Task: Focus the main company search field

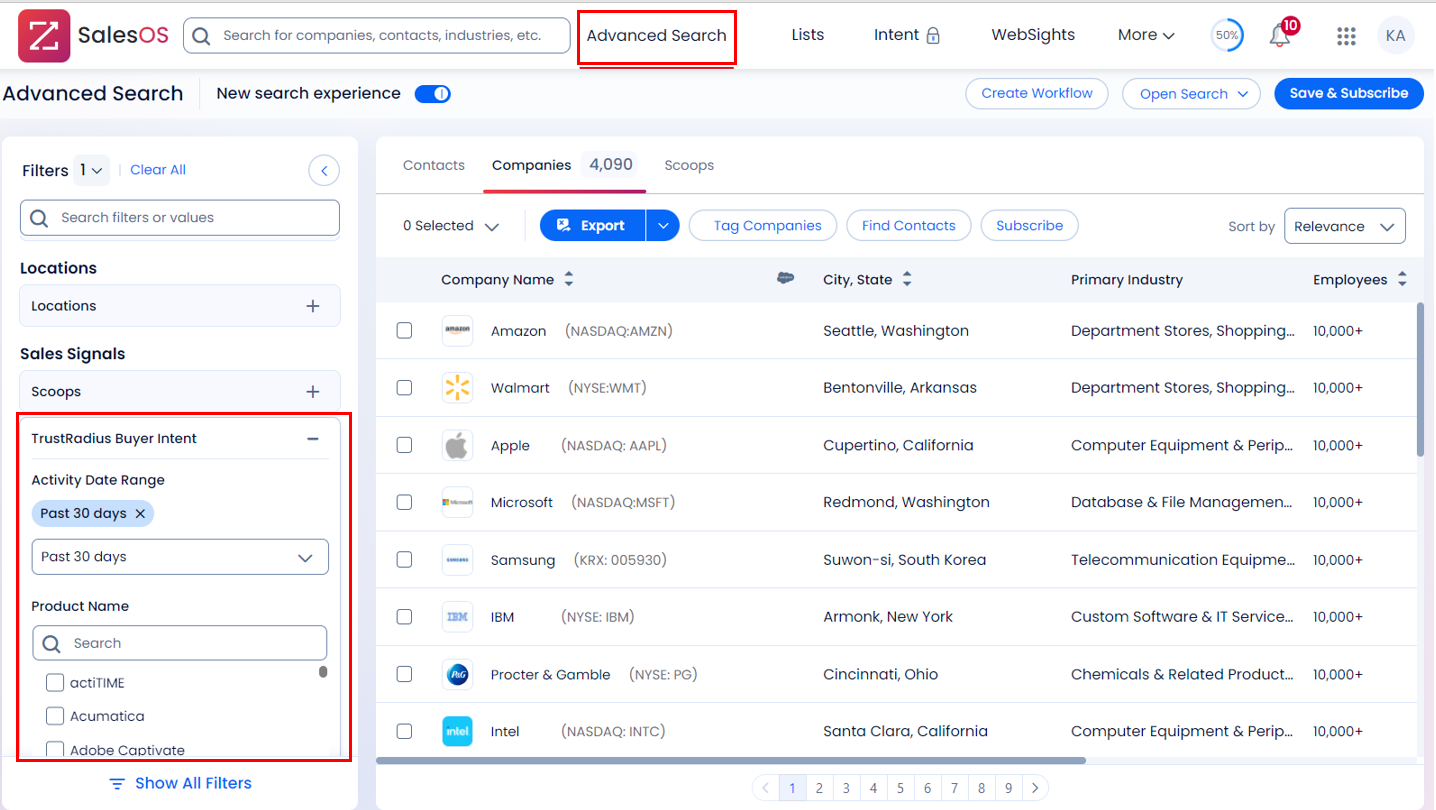Action: coord(376,36)
